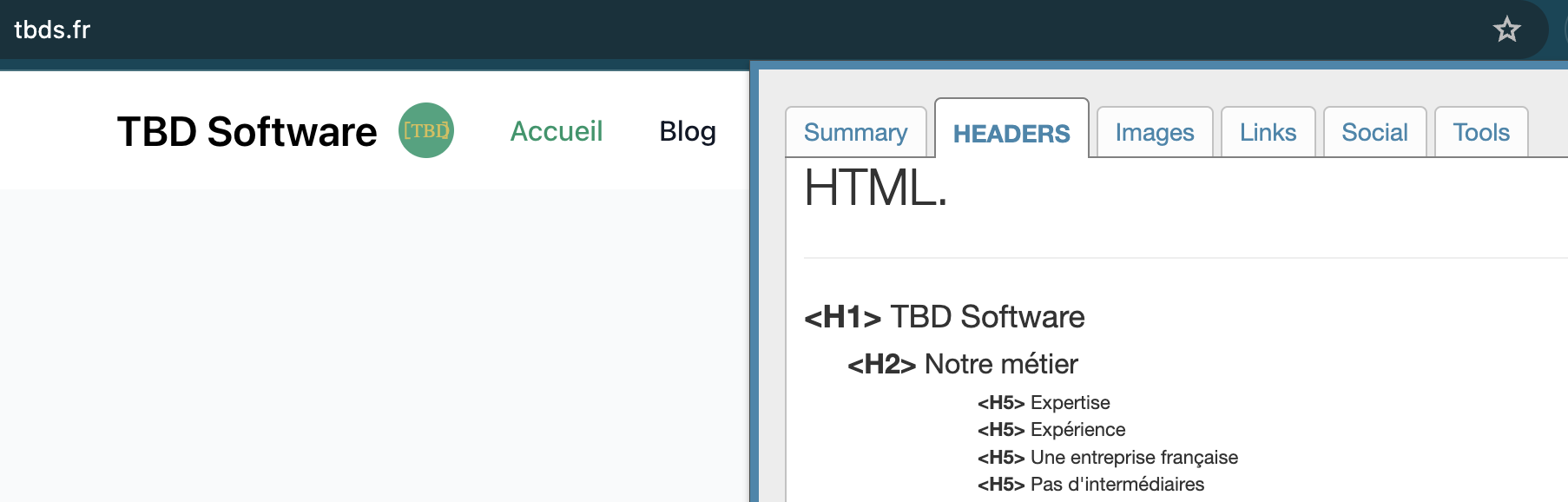Show the Social tab
Viewport: 1568px width, 502px height.
pos(1374,132)
